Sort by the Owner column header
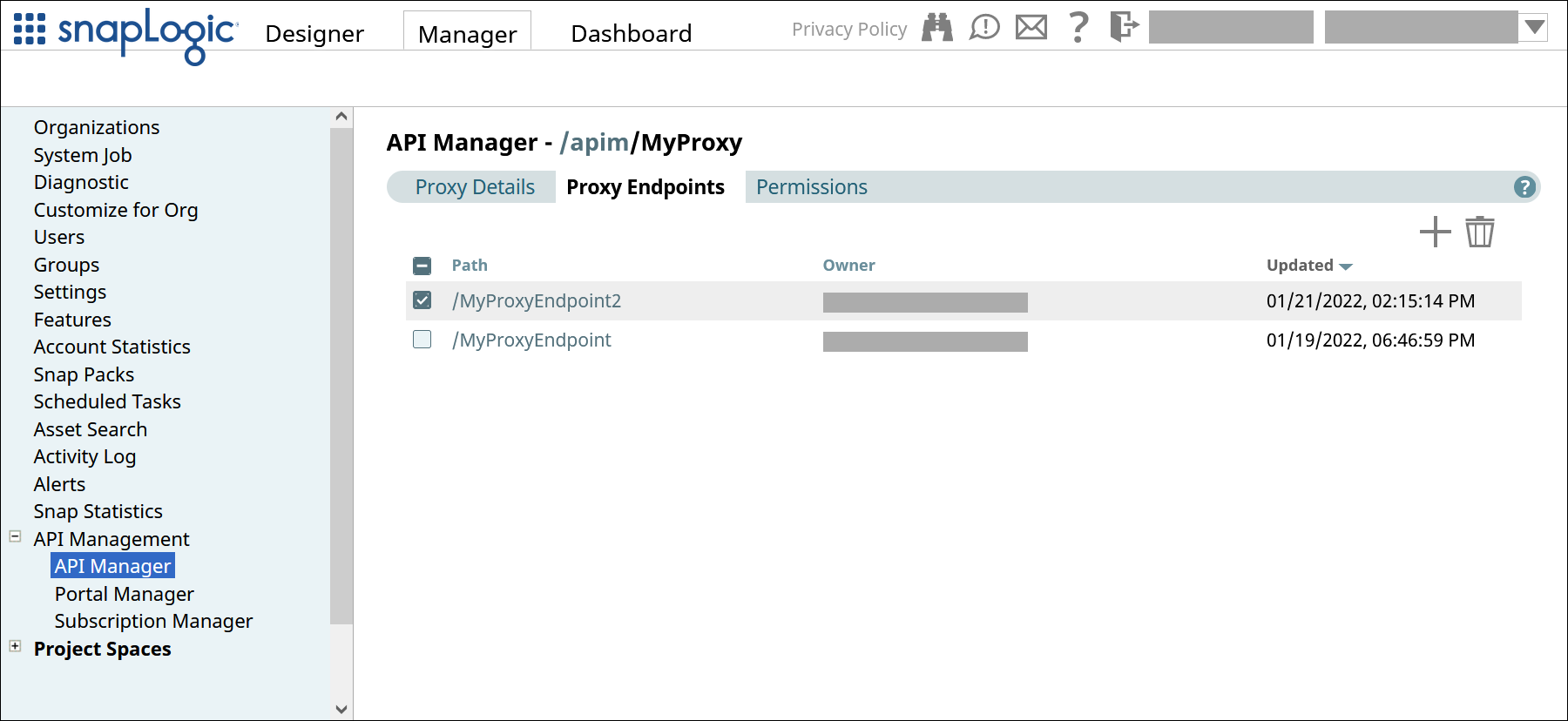Image resolution: width=1568 pixels, height=721 pixels. [848, 266]
